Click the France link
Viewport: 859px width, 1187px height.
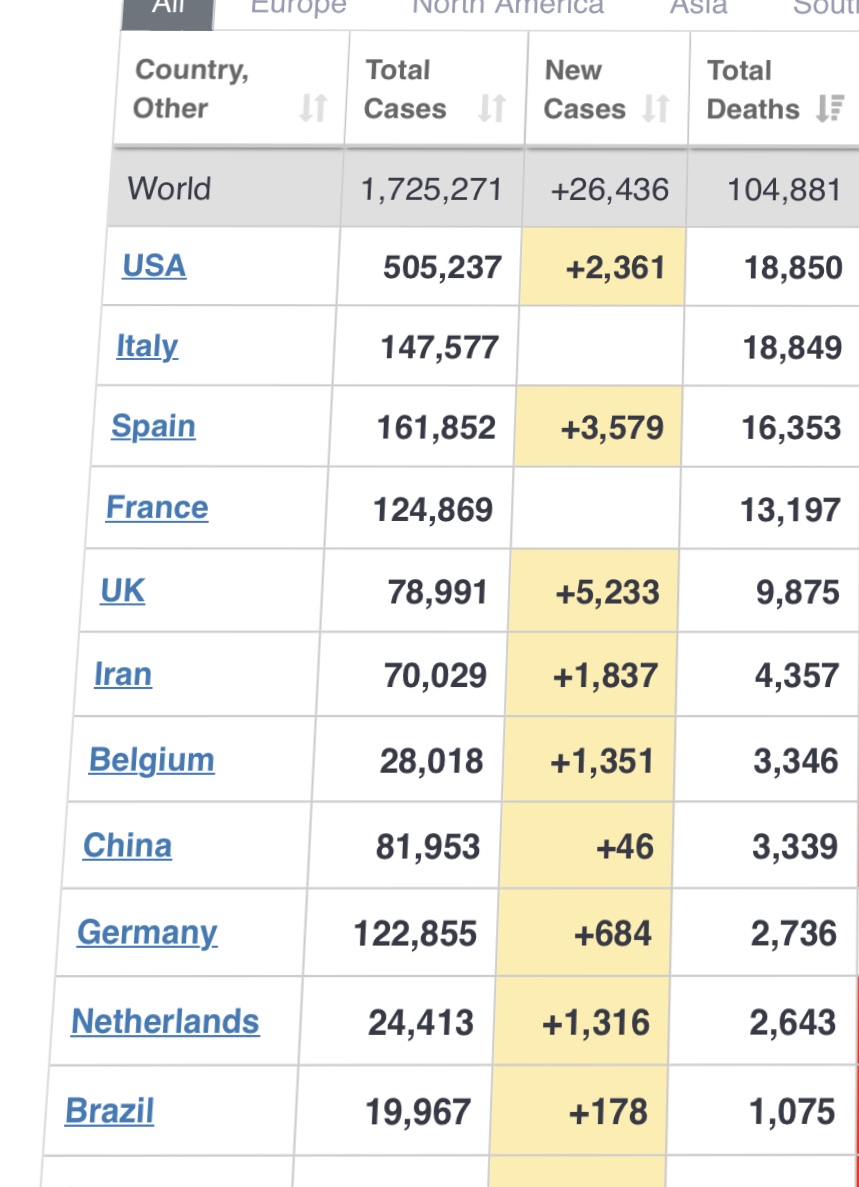[x=157, y=508]
